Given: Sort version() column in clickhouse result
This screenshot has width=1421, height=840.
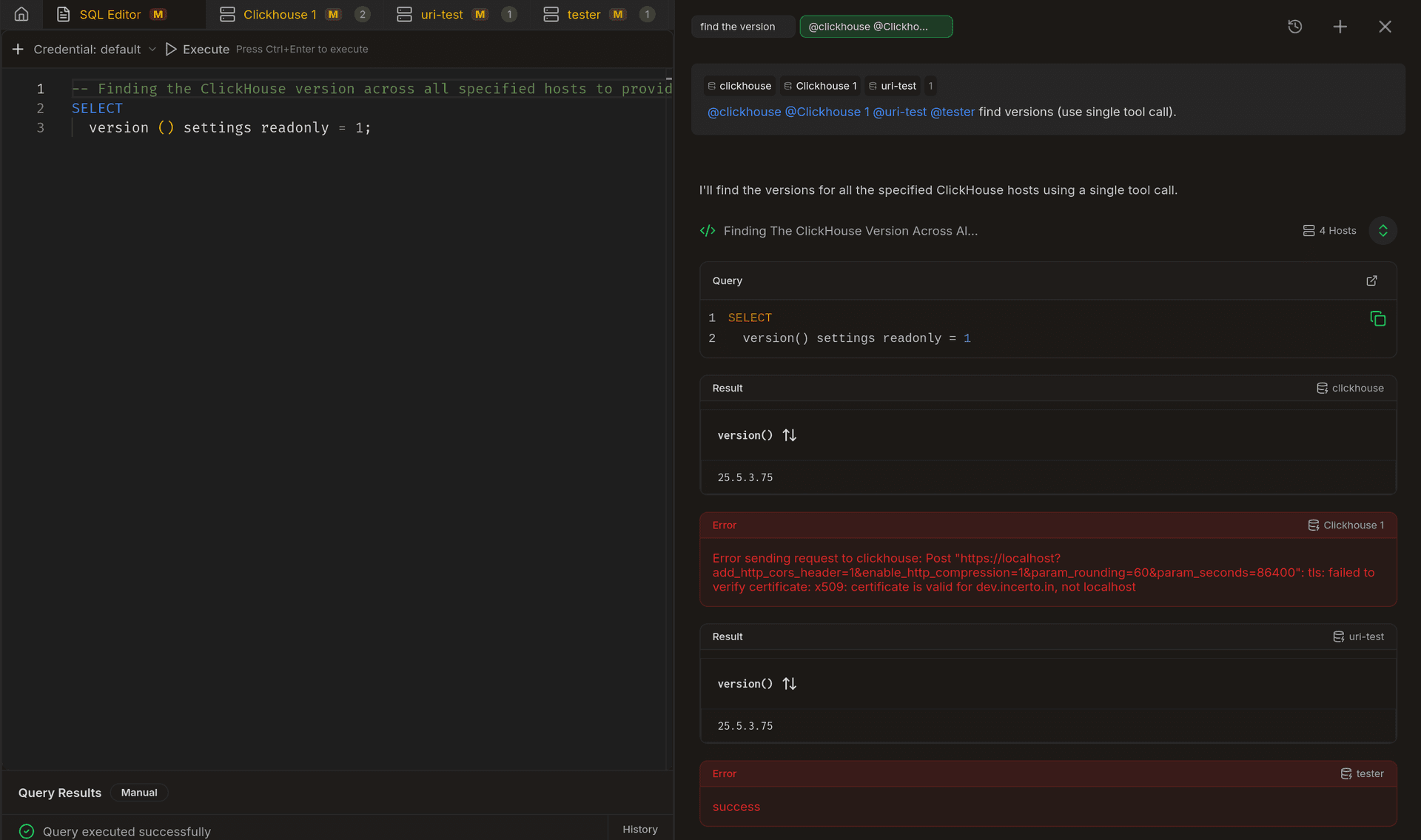Looking at the screenshot, I should (789, 435).
